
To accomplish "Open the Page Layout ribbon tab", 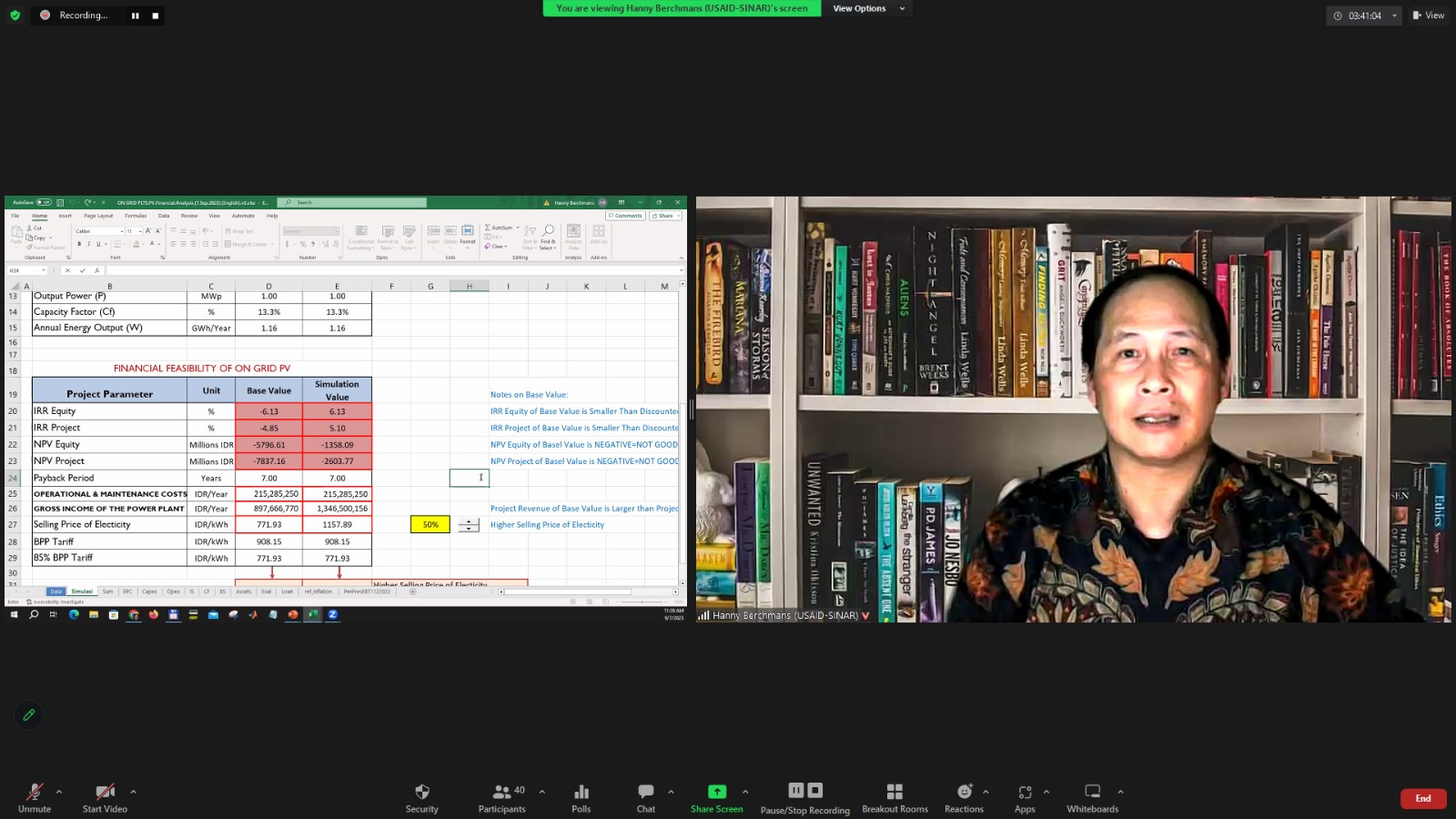I will click(98, 216).
